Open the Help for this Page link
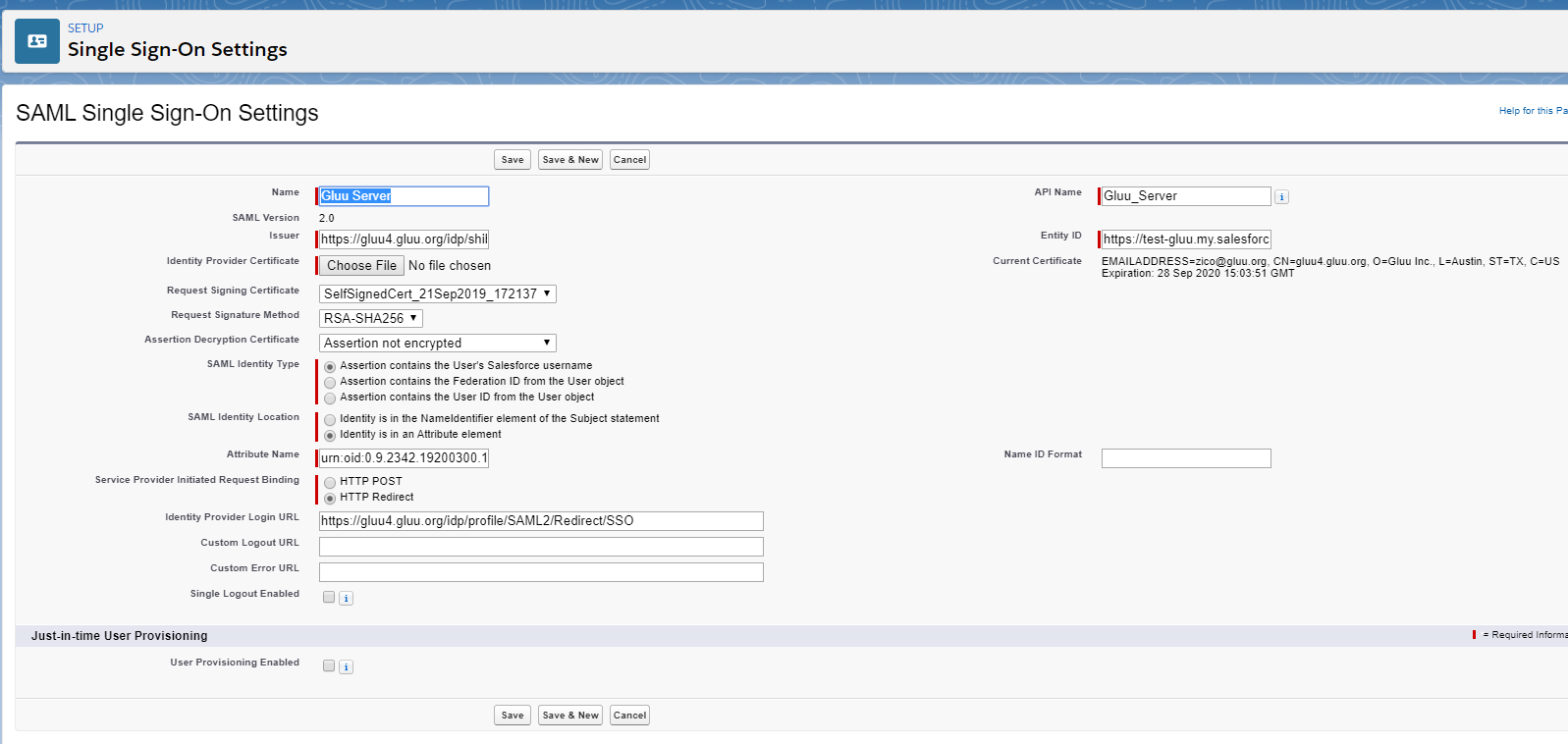 coord(1532,111)
